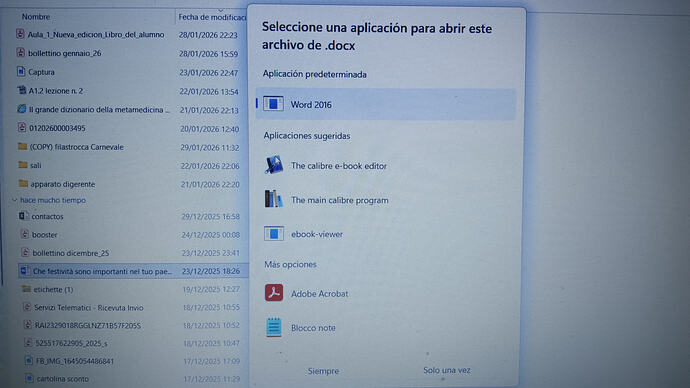This screenshot has height=388, width=690.
Task: Click the Il grande dizionario della metamedicina icon
Action: [22, 109]
